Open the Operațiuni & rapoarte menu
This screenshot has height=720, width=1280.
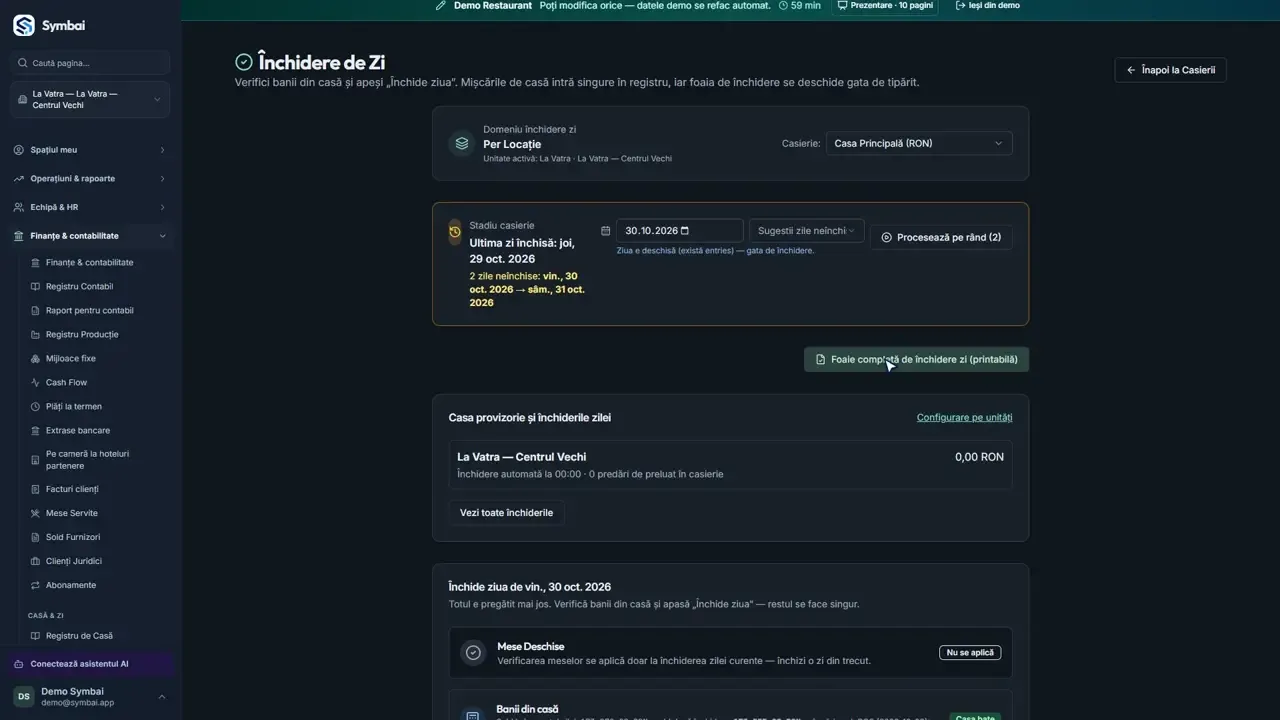pos(90,179)
